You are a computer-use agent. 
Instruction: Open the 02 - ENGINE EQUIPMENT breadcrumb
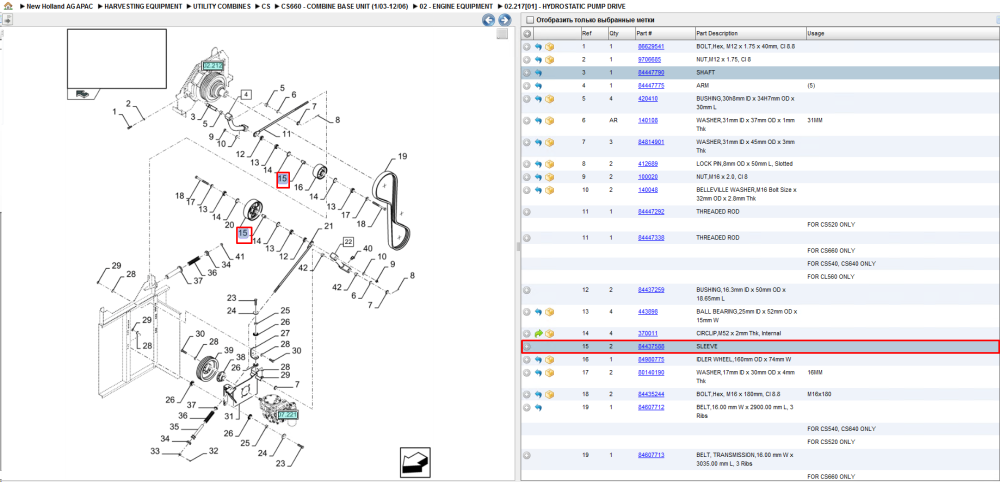[x=455, y=6]
